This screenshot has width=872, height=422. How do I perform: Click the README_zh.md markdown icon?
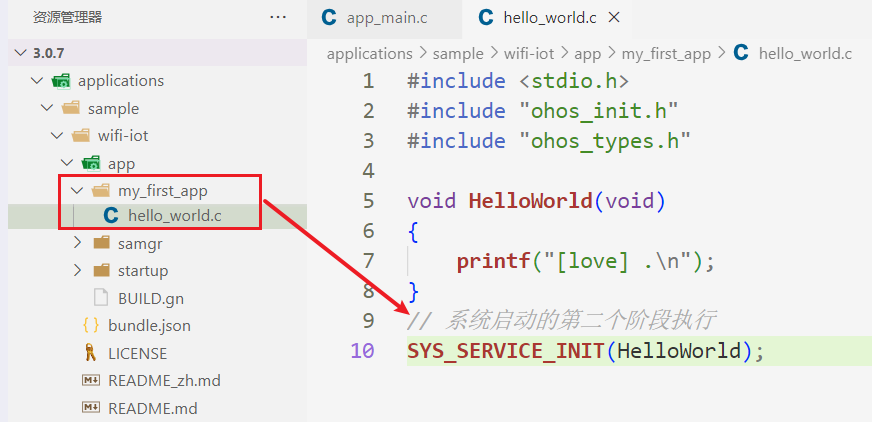[x=90, y=381]
